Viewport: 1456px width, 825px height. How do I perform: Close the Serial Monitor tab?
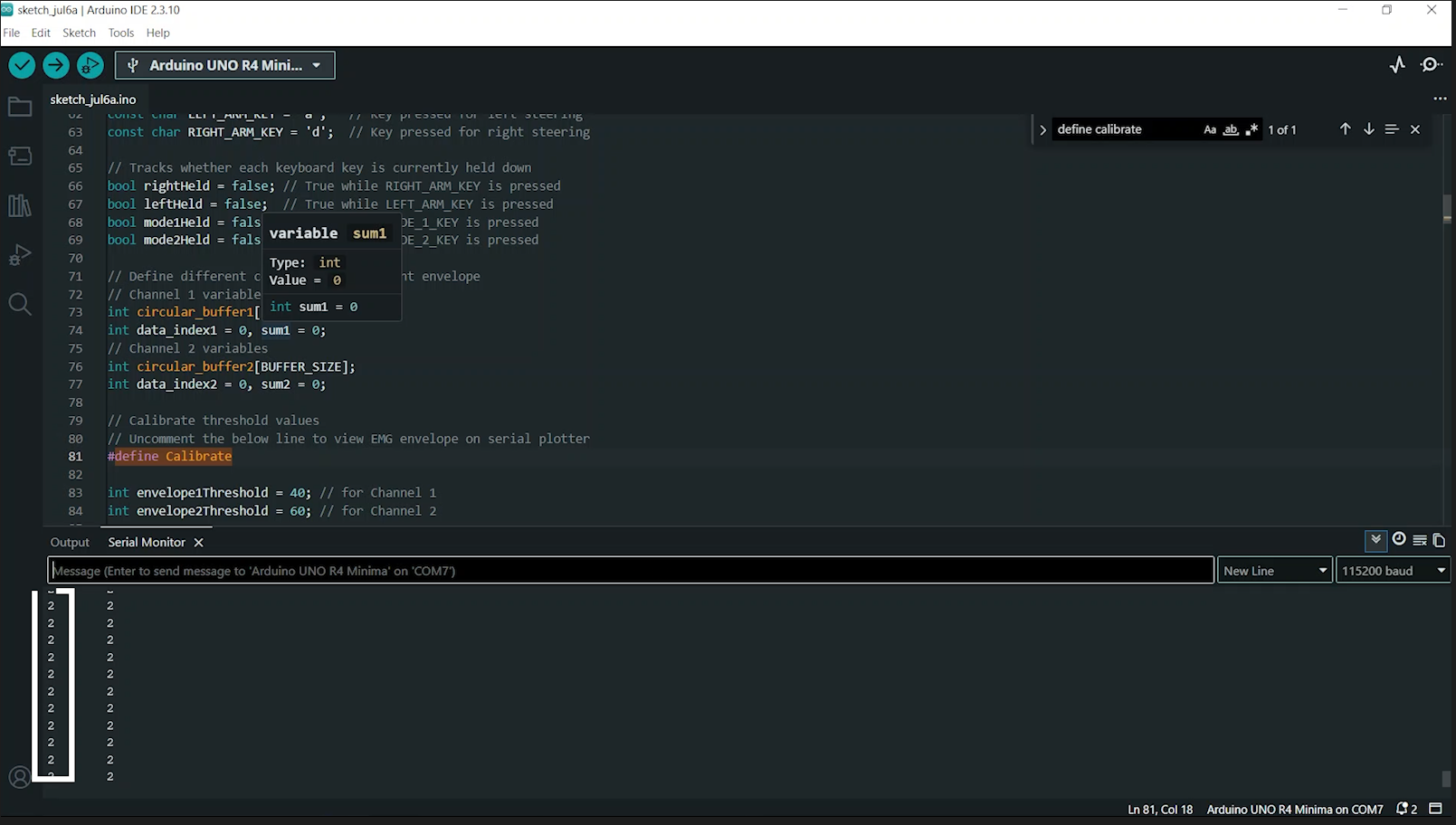(198, 543)
